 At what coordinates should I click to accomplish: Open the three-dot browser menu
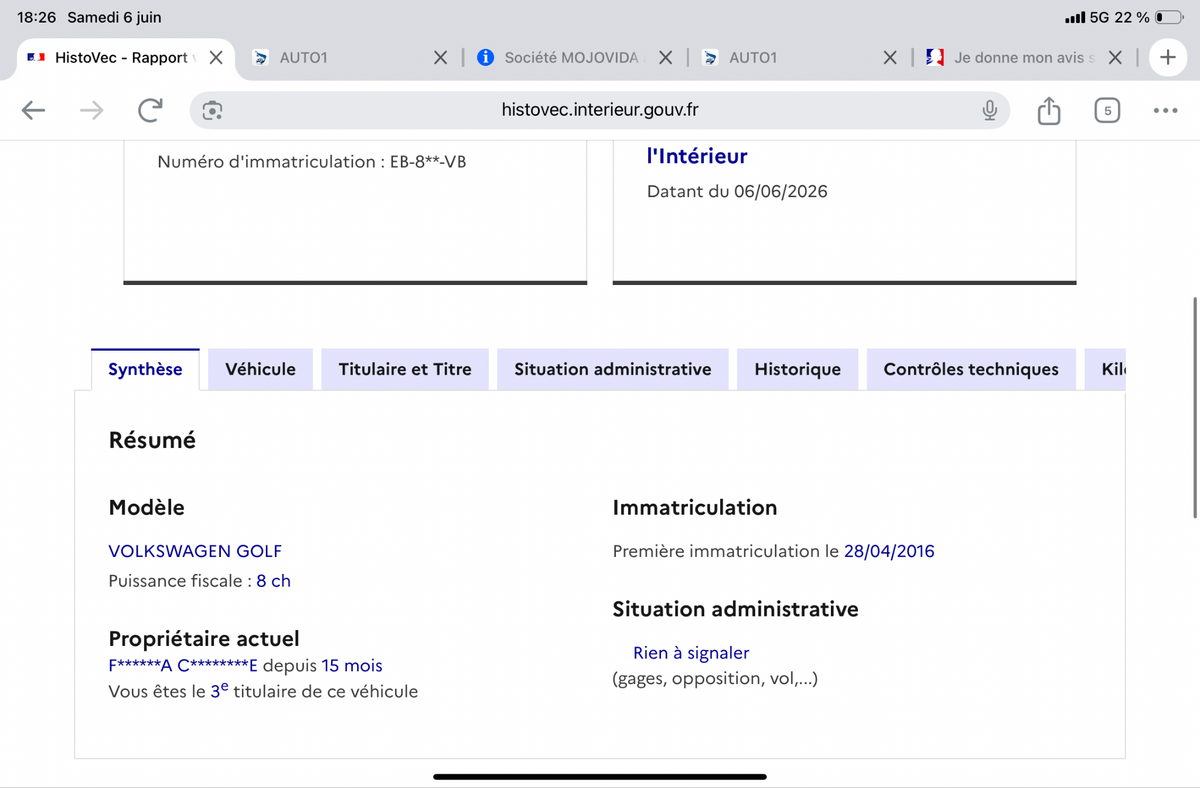1165,111
